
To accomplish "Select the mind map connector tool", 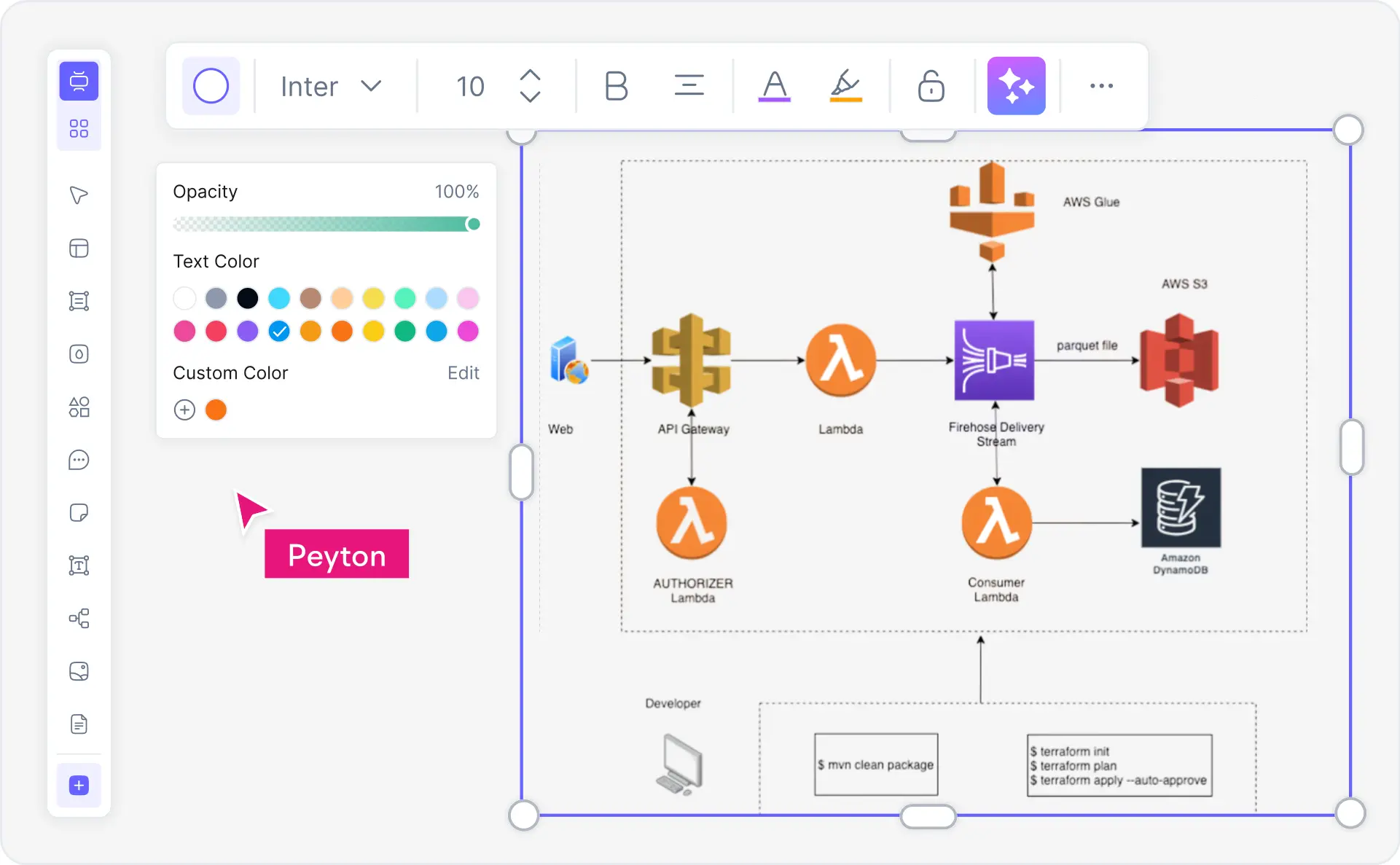I will click(79, 619).
